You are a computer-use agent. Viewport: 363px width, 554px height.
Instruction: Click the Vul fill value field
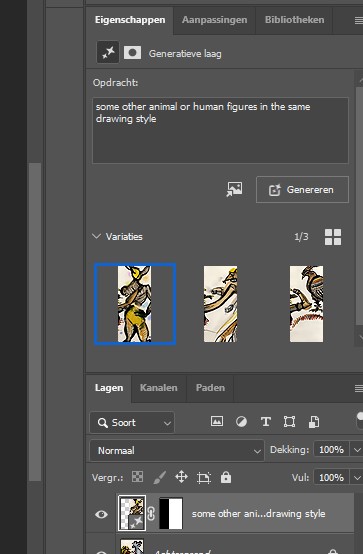coord(331,477)
